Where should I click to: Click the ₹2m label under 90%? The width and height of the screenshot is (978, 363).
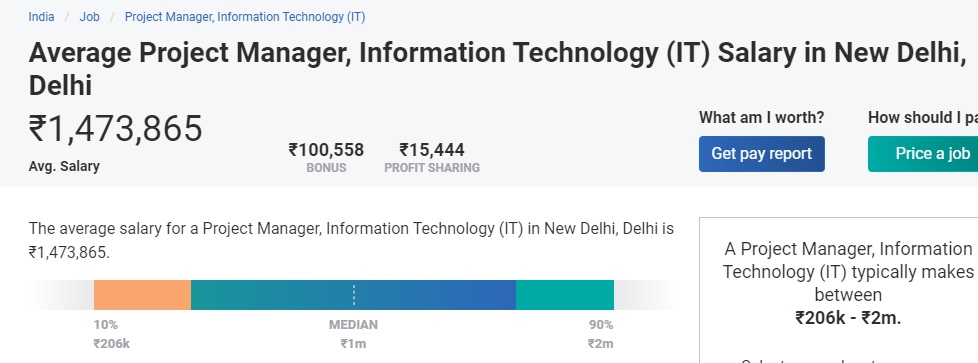(600, 344)
